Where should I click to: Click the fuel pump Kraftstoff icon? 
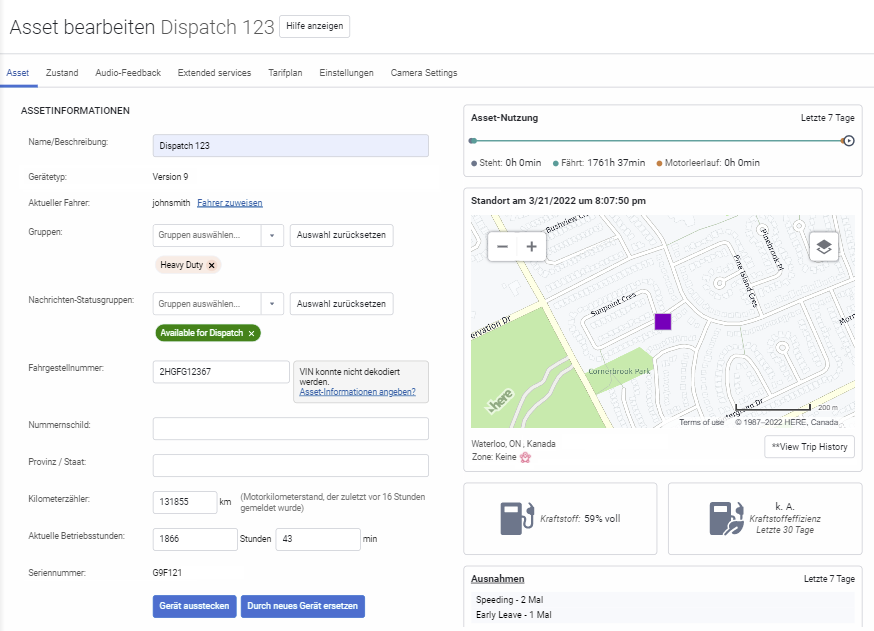pos(517,518)
